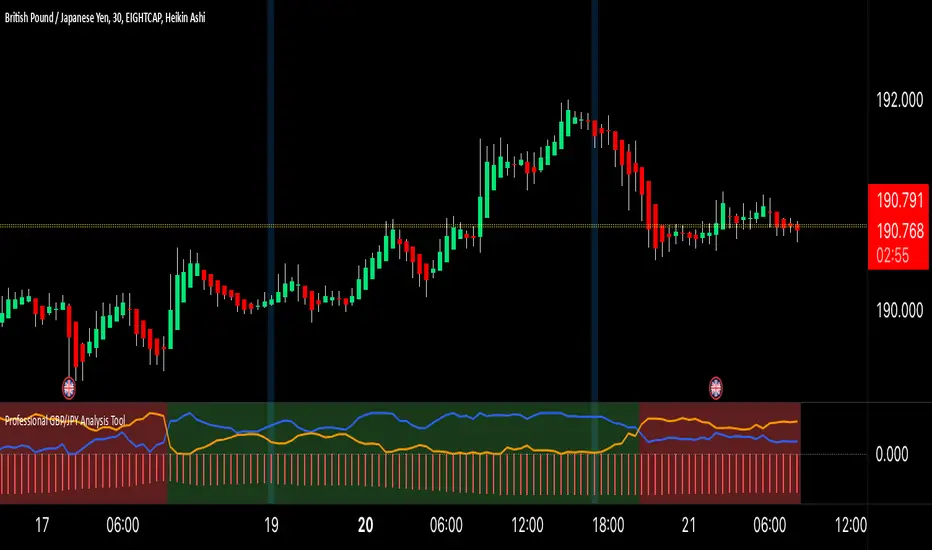Screen dimensions: 932x550
Task: Click the 190.768 price label on the axis
Action: (900, 231)
